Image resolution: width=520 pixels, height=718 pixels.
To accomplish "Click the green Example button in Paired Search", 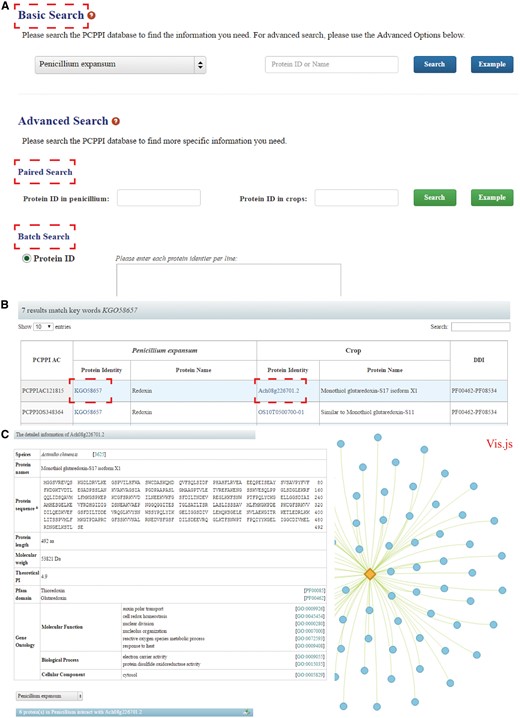I will coord(492,198).
